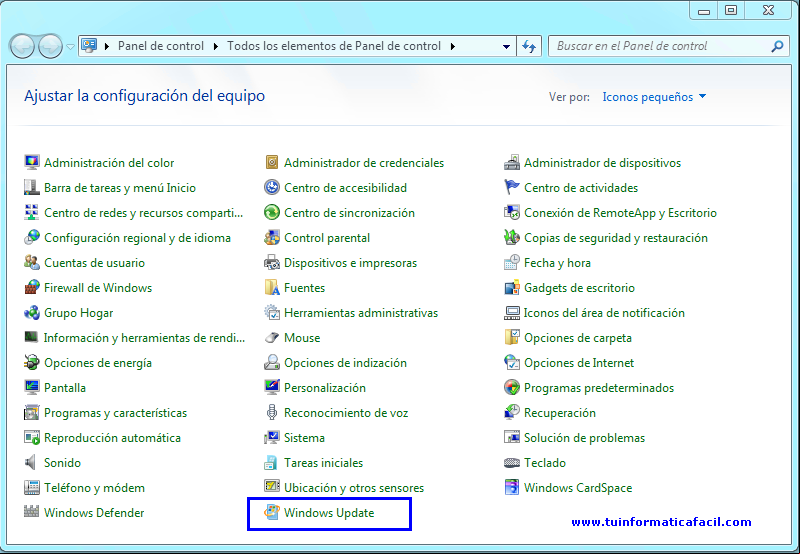Open the Iconos pequeños view dropdown
The height and width of the screenshot is (554, 800).
click(x=654, y=96)
